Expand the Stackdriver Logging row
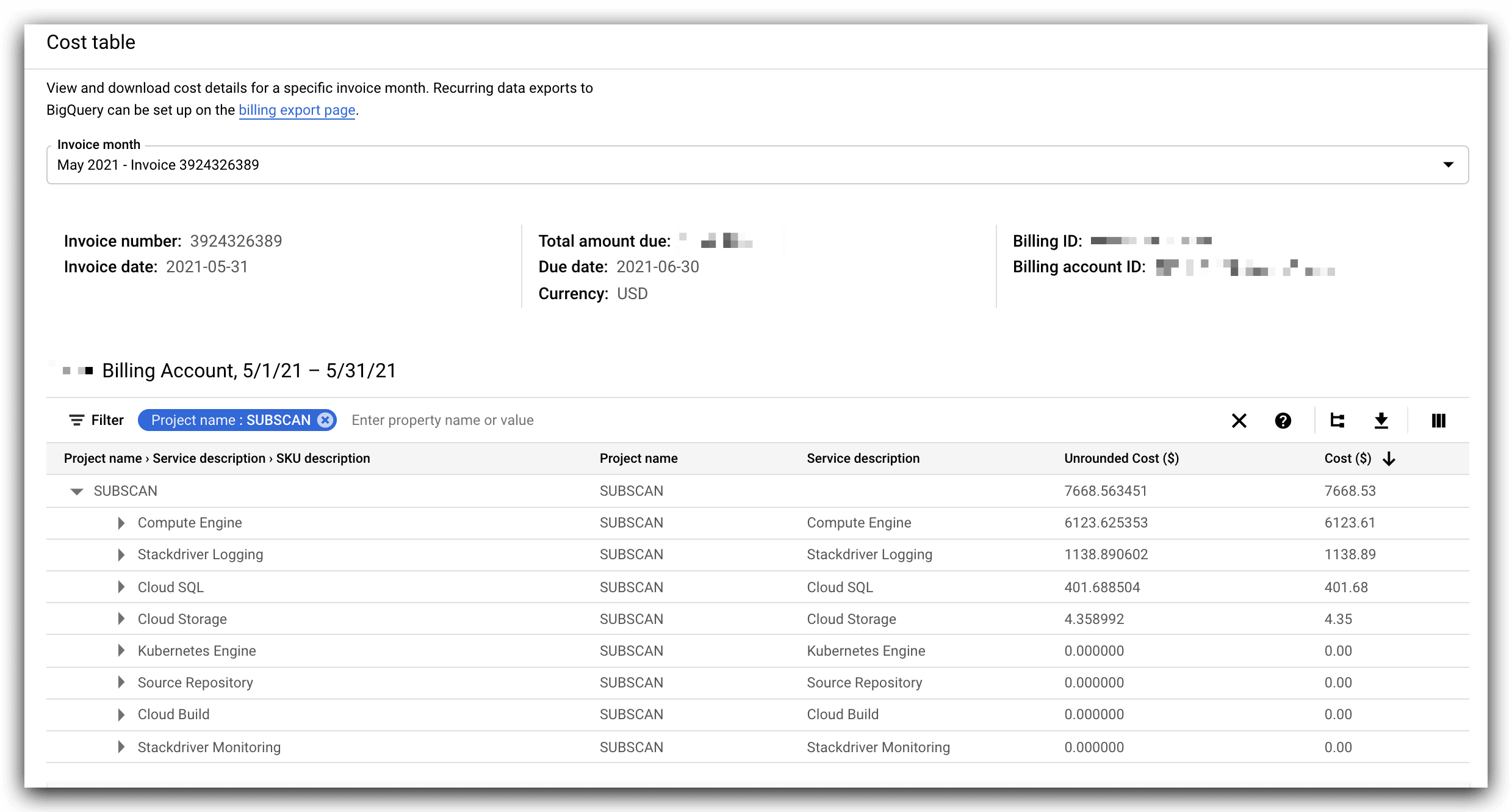This screenshot has width=1512, height=812. [x=121, y=555]
